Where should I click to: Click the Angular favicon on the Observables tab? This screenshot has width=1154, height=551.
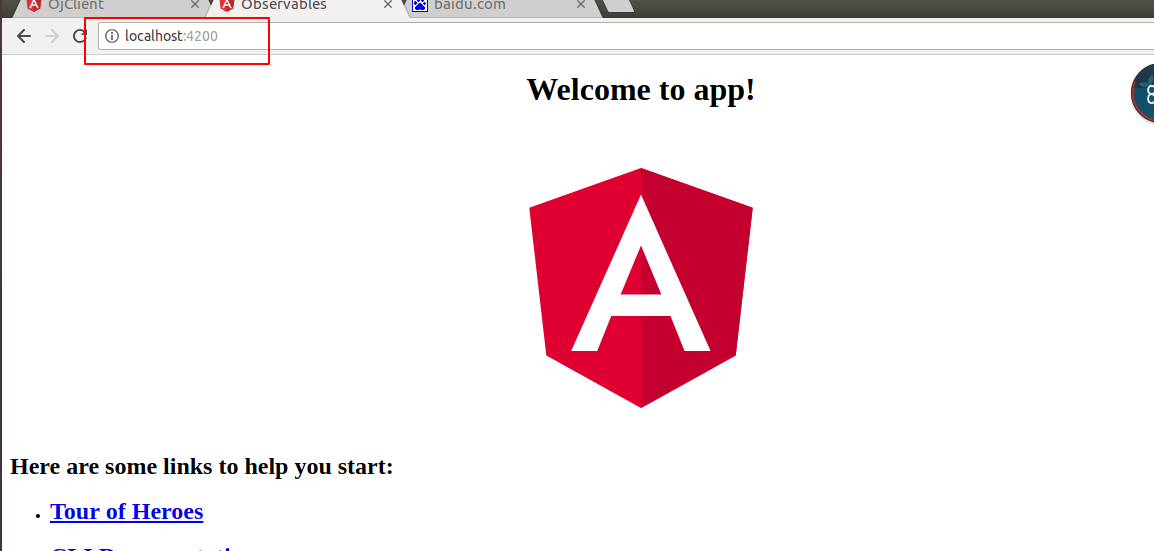227,5
